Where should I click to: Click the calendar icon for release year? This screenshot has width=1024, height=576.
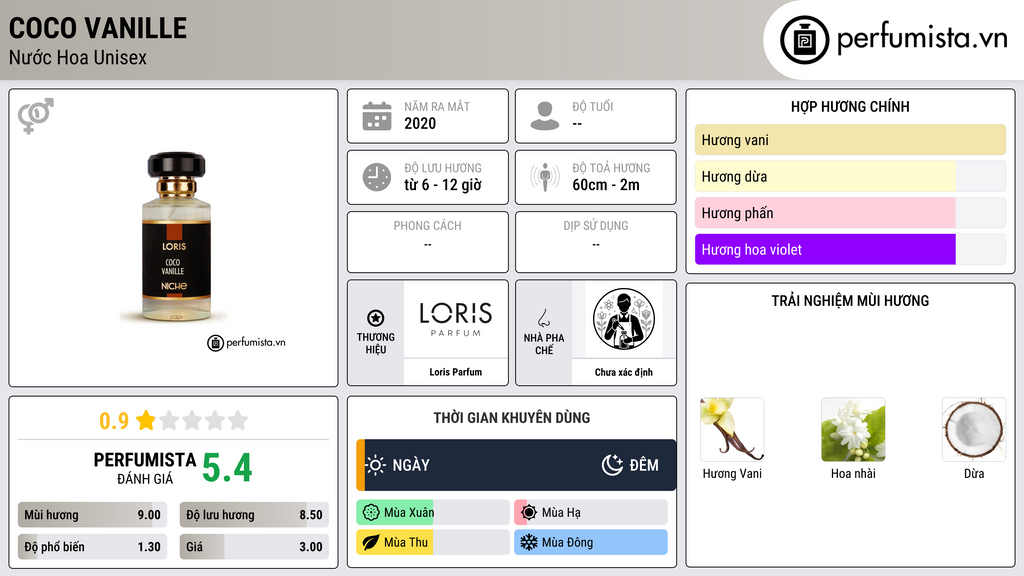[377, 116]
